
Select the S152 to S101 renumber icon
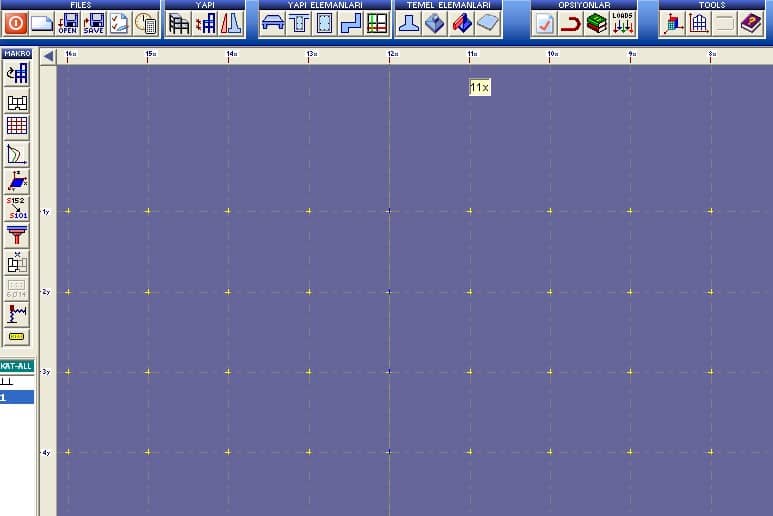point(17,208)
